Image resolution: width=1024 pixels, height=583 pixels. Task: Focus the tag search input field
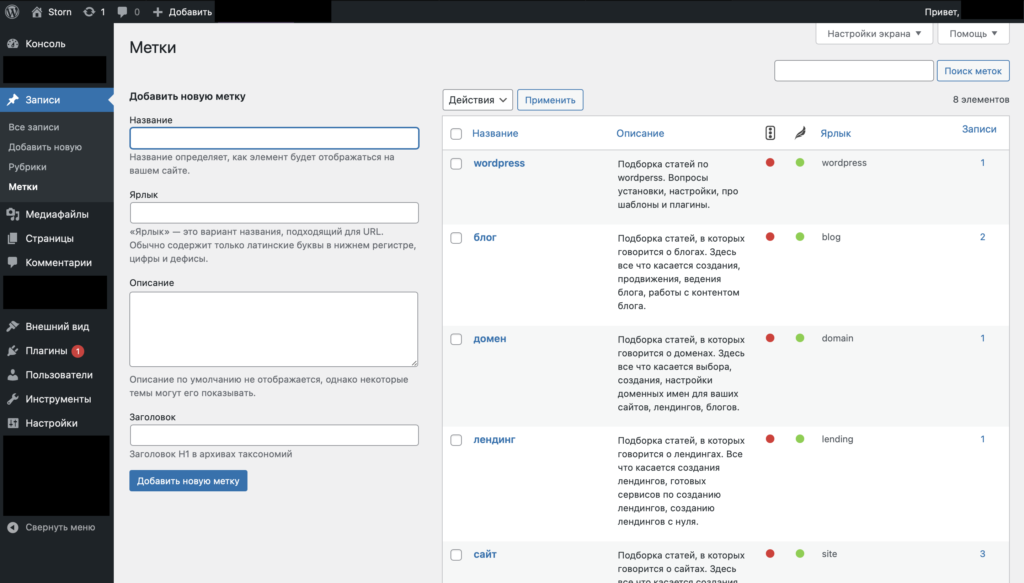tap(854, 71)
